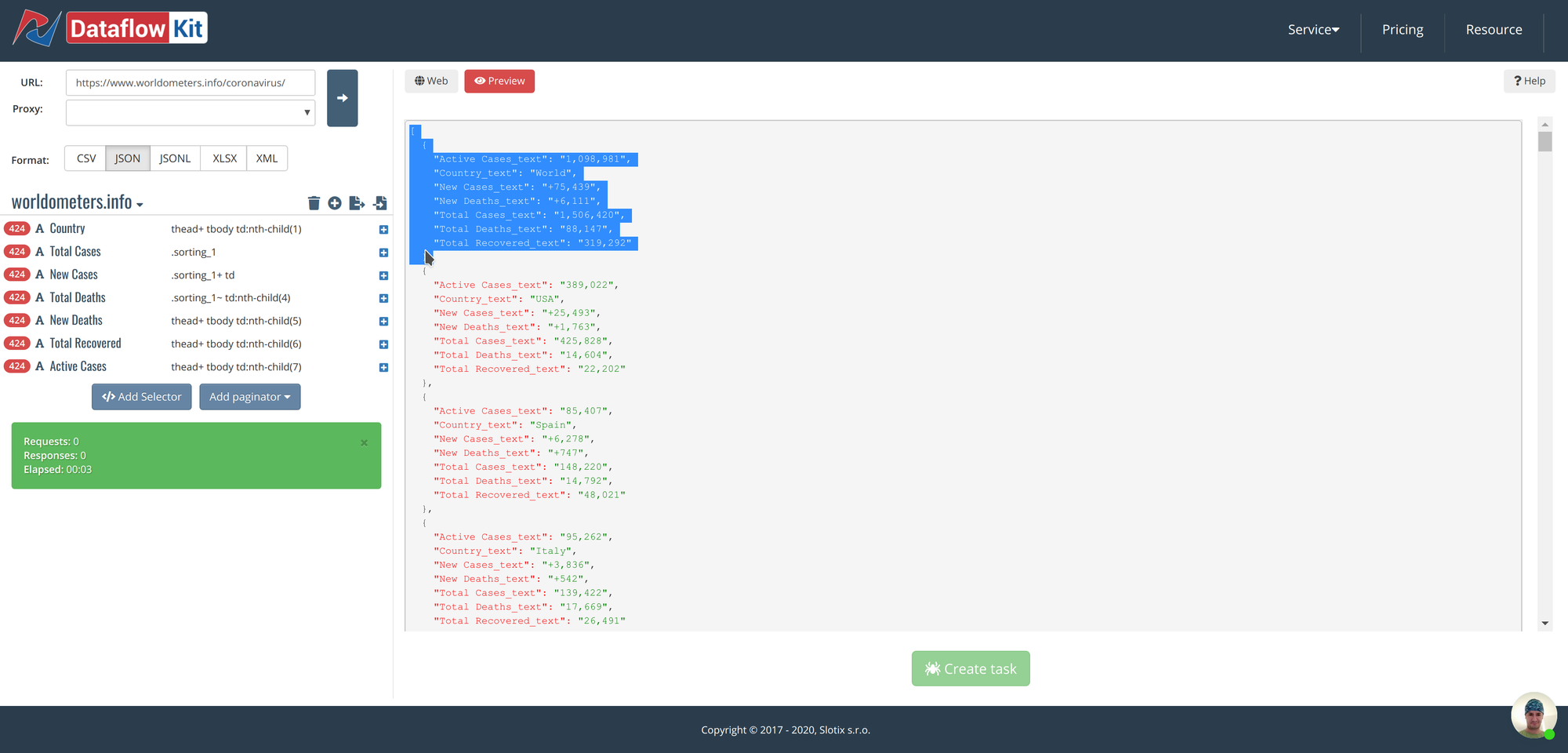Open the worldometers.info collection dropdown
The image size is (1568, 753).
[77, 202]
